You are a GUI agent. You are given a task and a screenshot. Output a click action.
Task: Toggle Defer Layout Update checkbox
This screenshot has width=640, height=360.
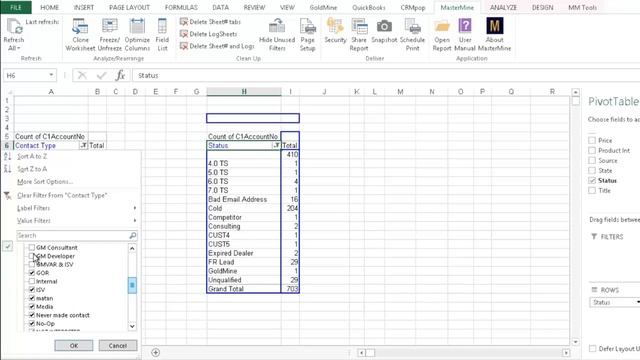(x=592, y=349)
